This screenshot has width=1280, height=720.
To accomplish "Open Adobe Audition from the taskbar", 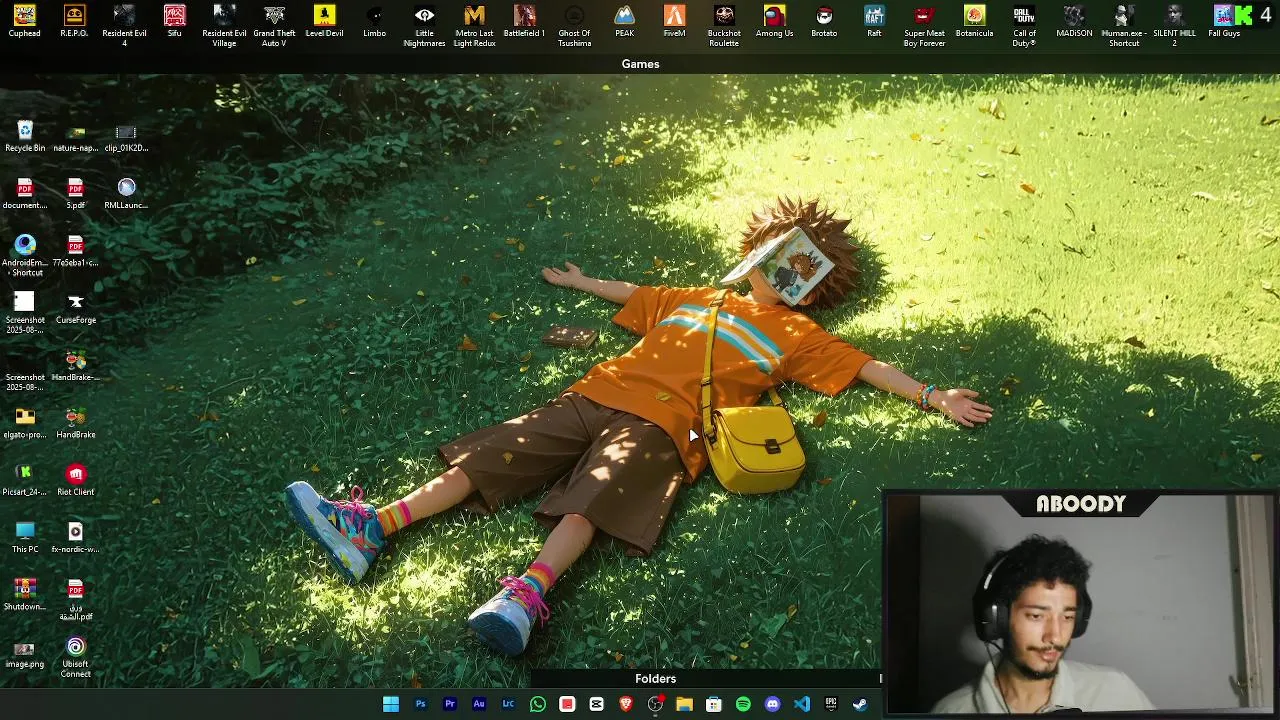I will (x=479, y=704).
